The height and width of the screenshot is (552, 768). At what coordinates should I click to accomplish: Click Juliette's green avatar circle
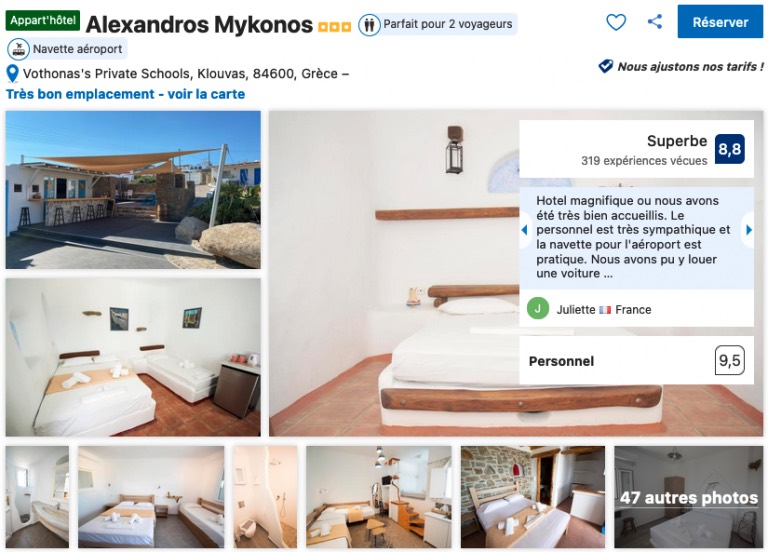(537, 309)
